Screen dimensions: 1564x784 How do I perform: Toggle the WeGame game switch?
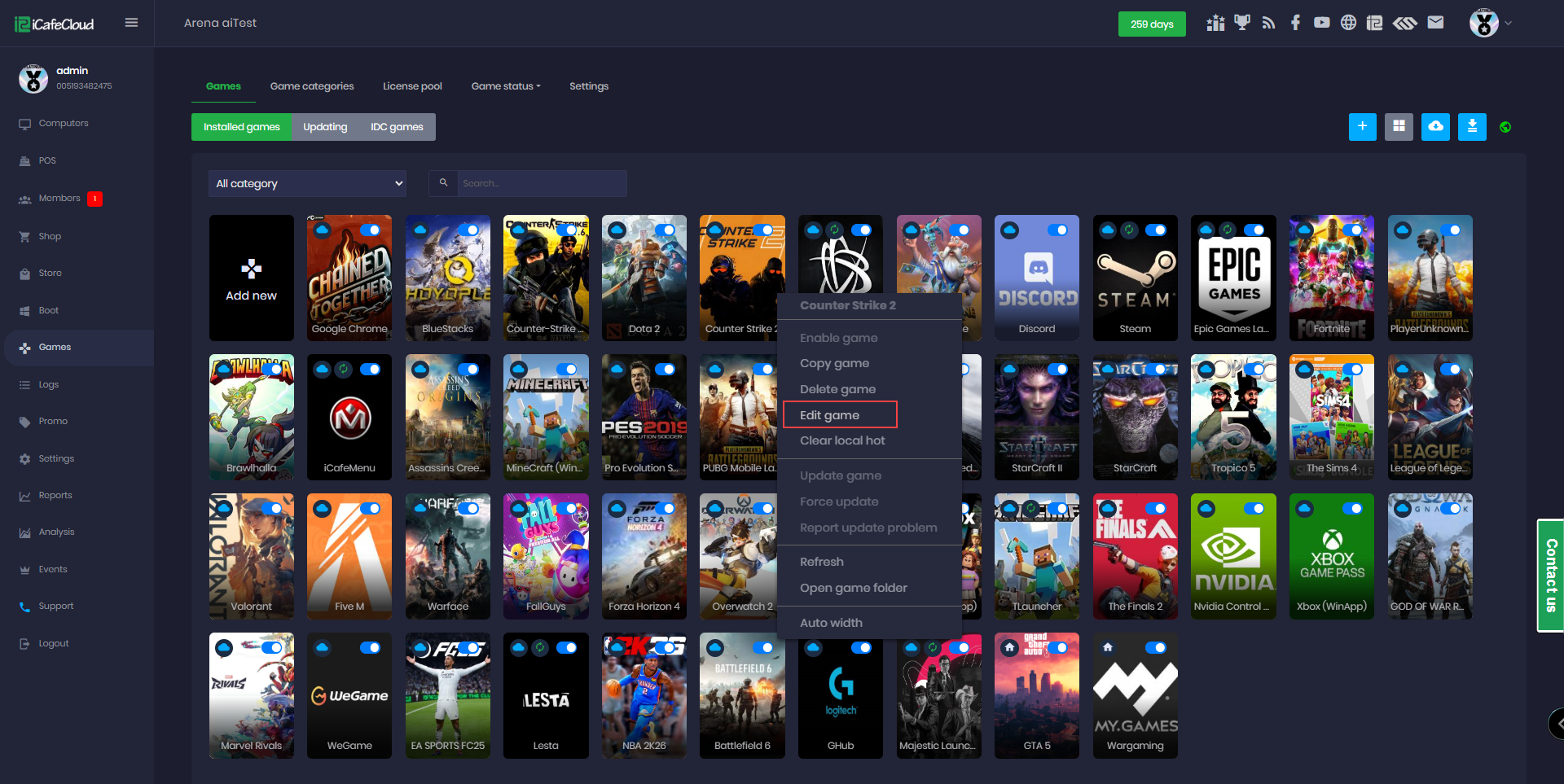click(x=370, y=648)
